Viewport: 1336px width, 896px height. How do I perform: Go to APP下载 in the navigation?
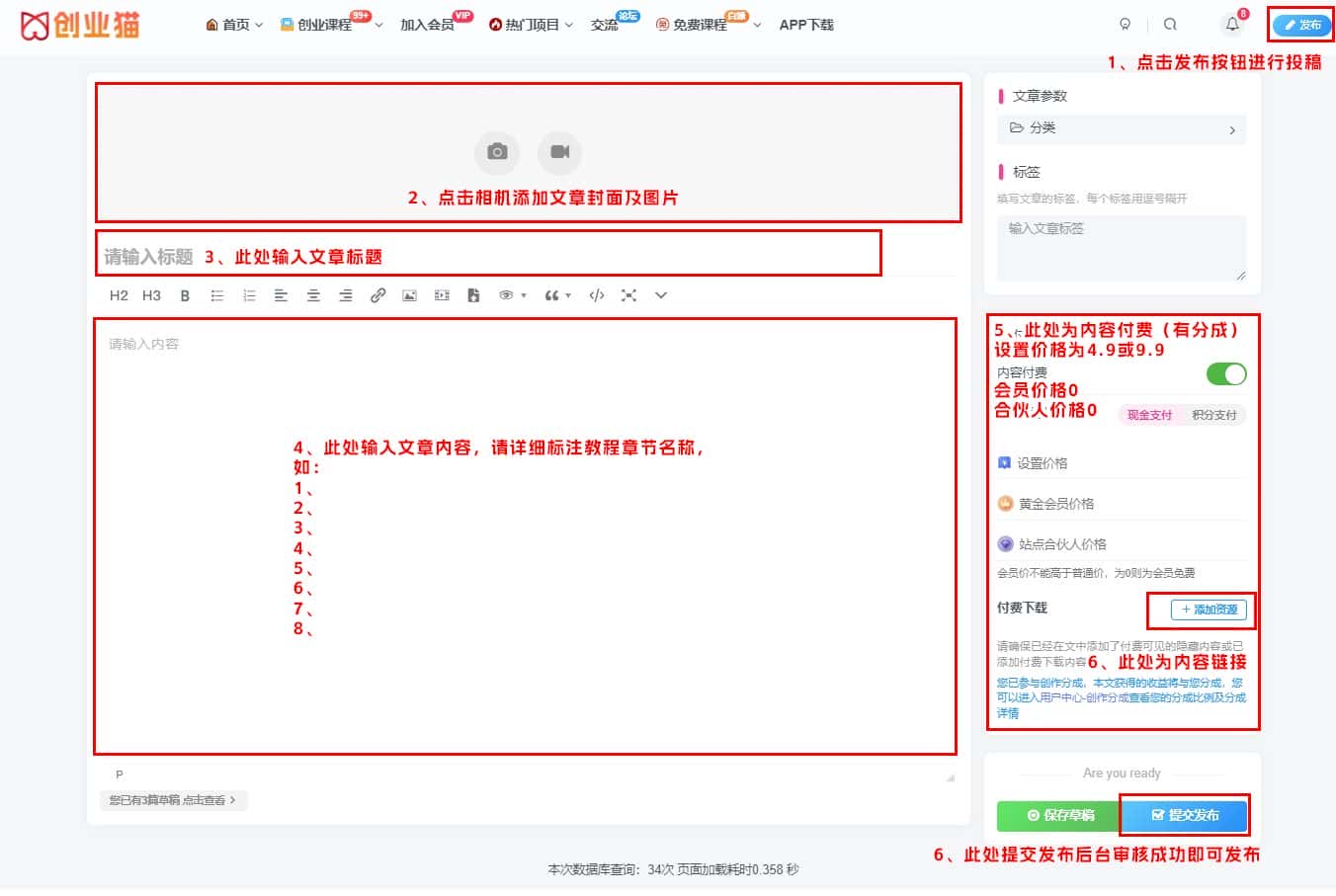coord(806,24)
